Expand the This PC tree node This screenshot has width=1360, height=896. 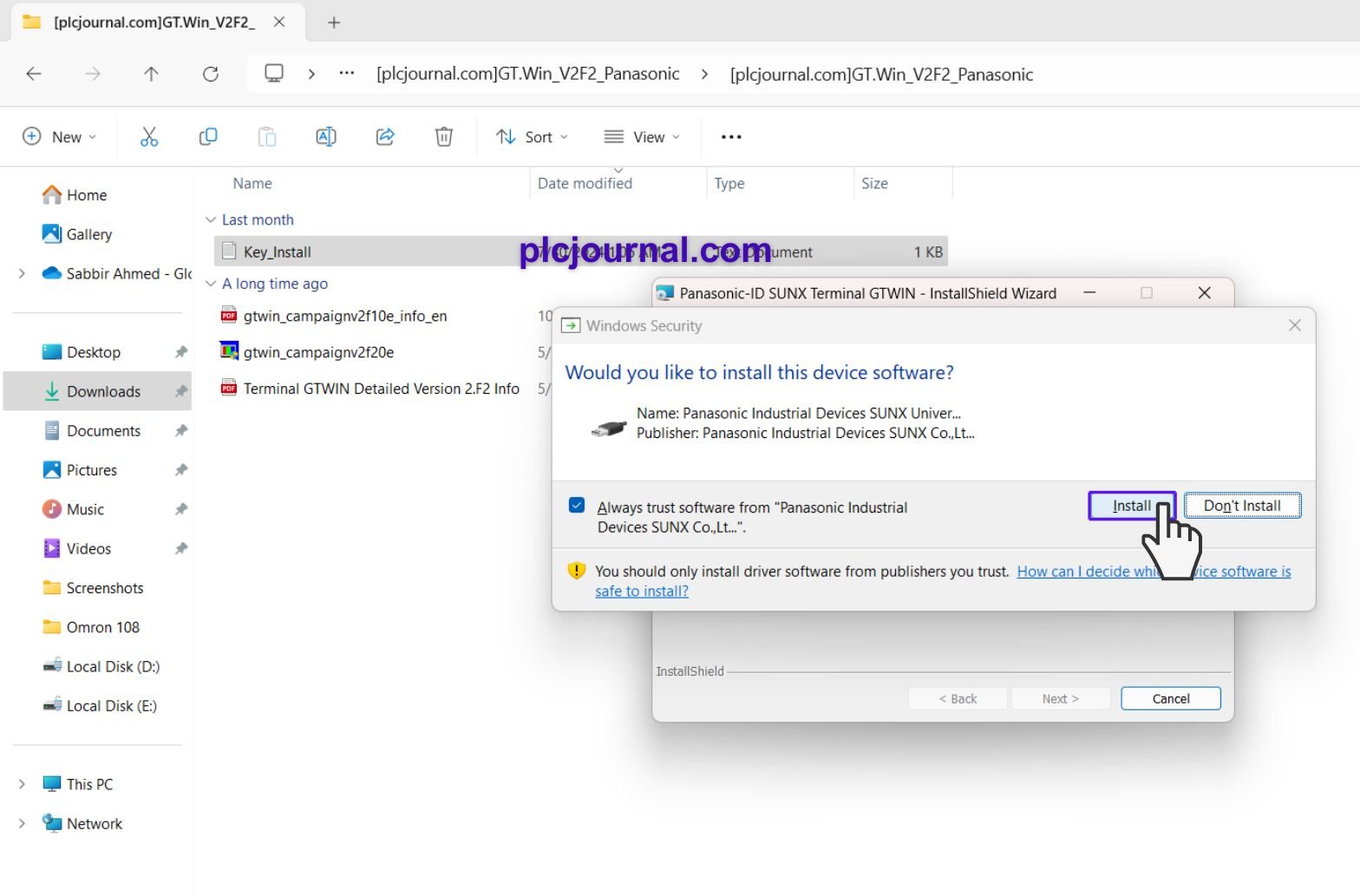coord(22,784)
